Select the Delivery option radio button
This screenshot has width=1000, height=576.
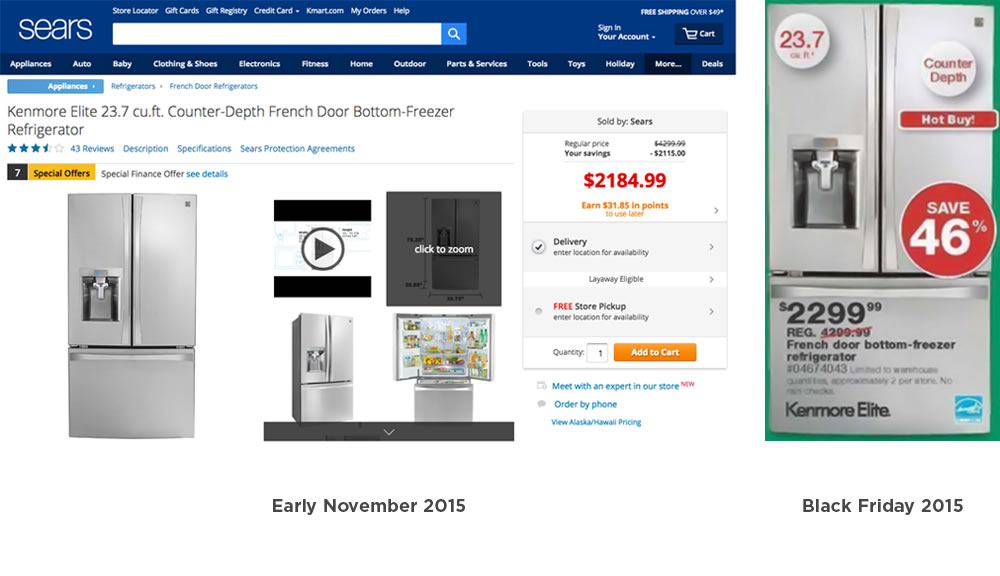(x=539, y=247)
